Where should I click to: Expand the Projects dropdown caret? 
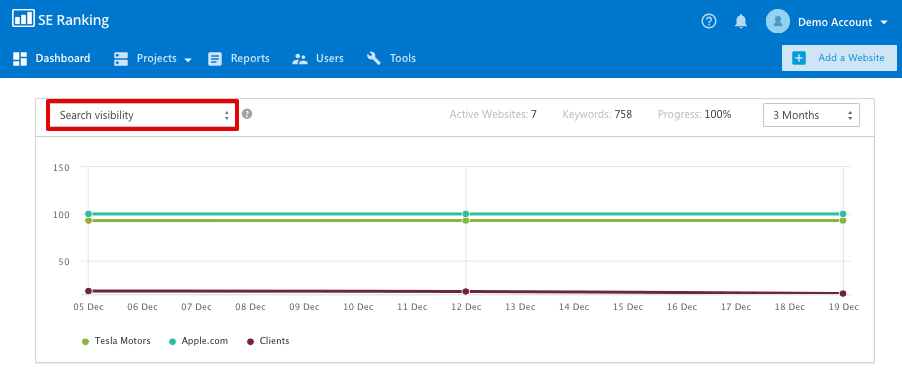tap(188, 60)
